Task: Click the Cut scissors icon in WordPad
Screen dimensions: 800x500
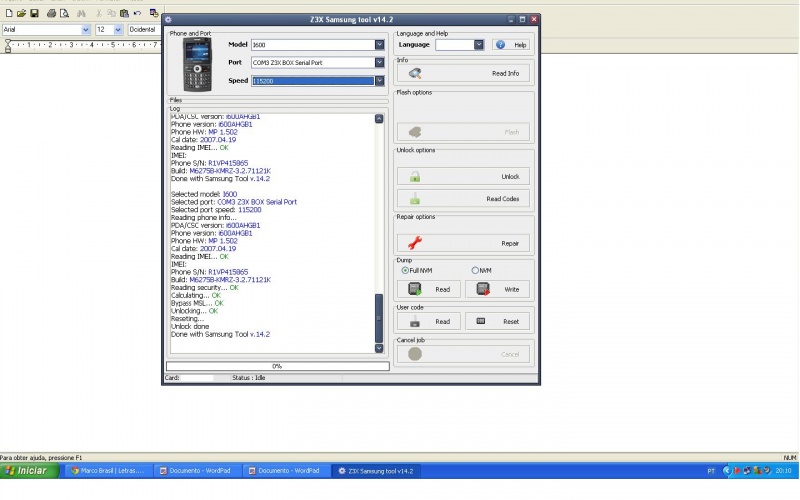Action: 99,13
